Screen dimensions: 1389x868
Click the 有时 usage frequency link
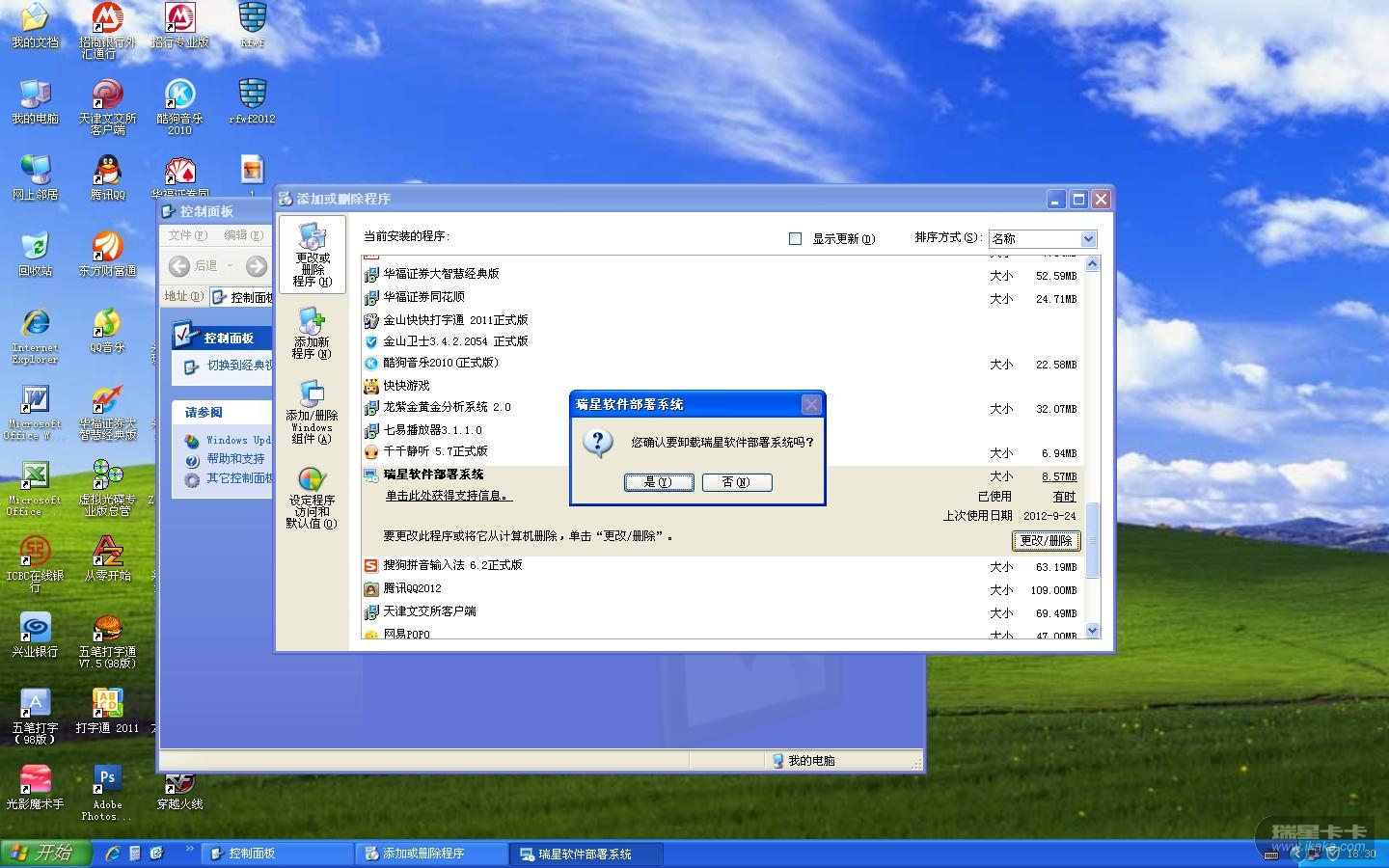point(1065,497)
